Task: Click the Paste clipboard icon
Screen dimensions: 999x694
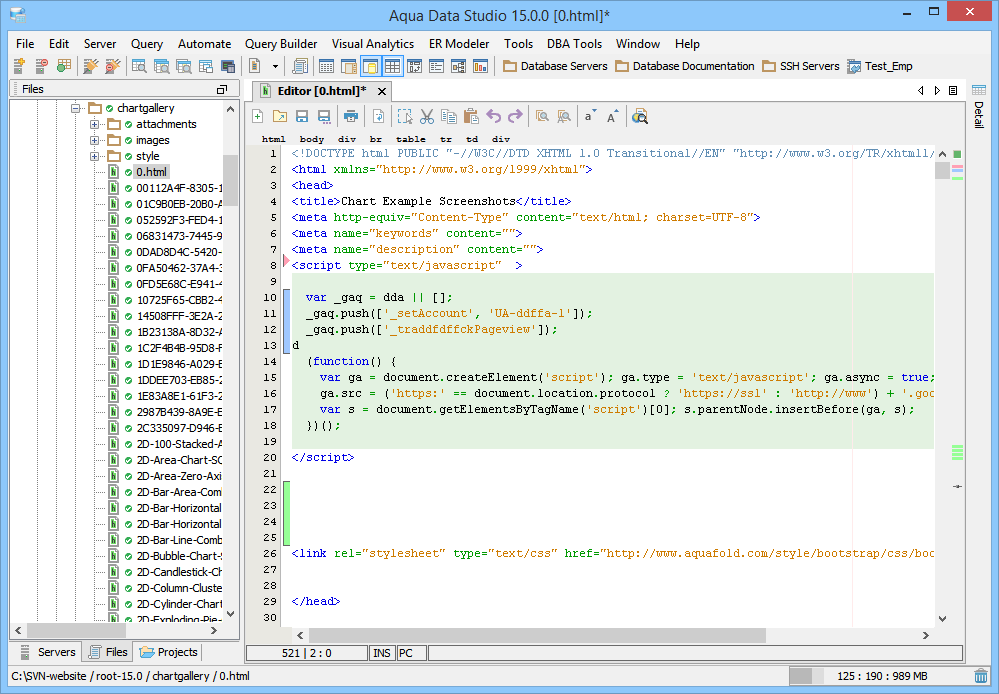Action: point(471,116)
